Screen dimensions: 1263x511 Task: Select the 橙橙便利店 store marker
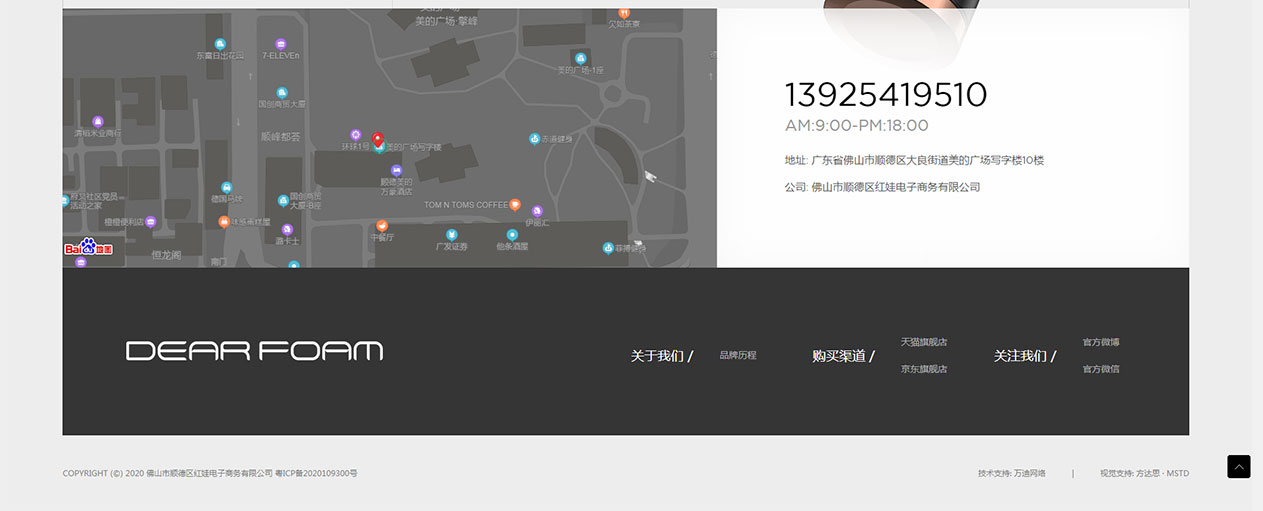click(150, 221)
